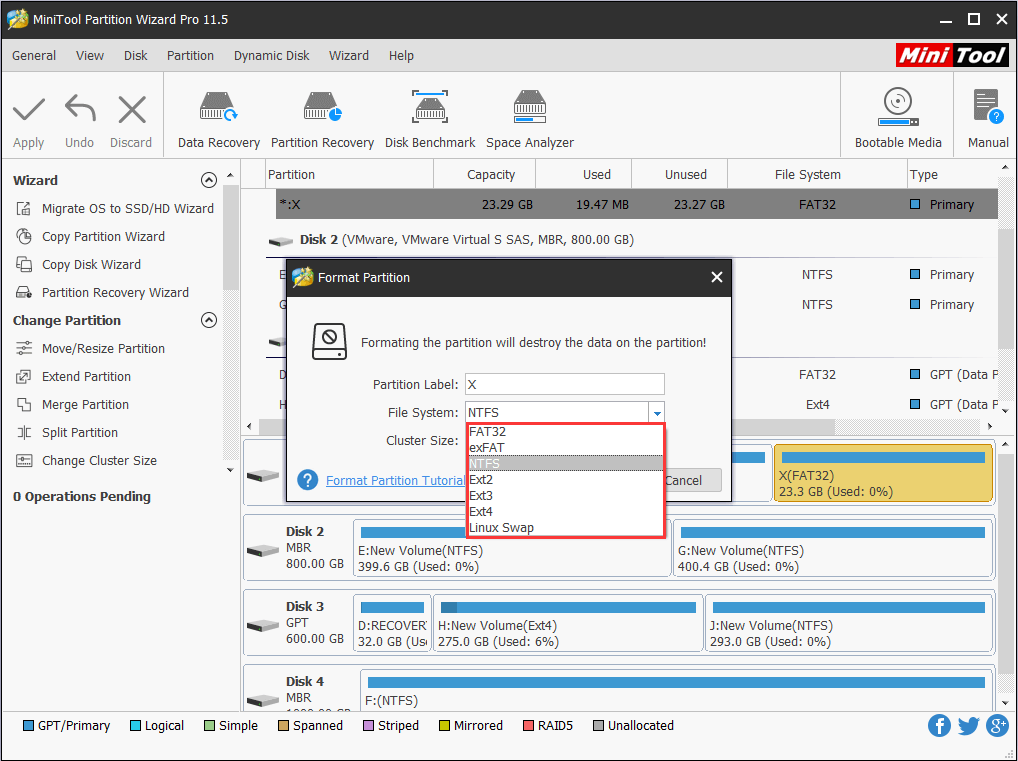Click the Undo arrow icon
Screen dimensions: 1018x761
click(x=80, y=108)
